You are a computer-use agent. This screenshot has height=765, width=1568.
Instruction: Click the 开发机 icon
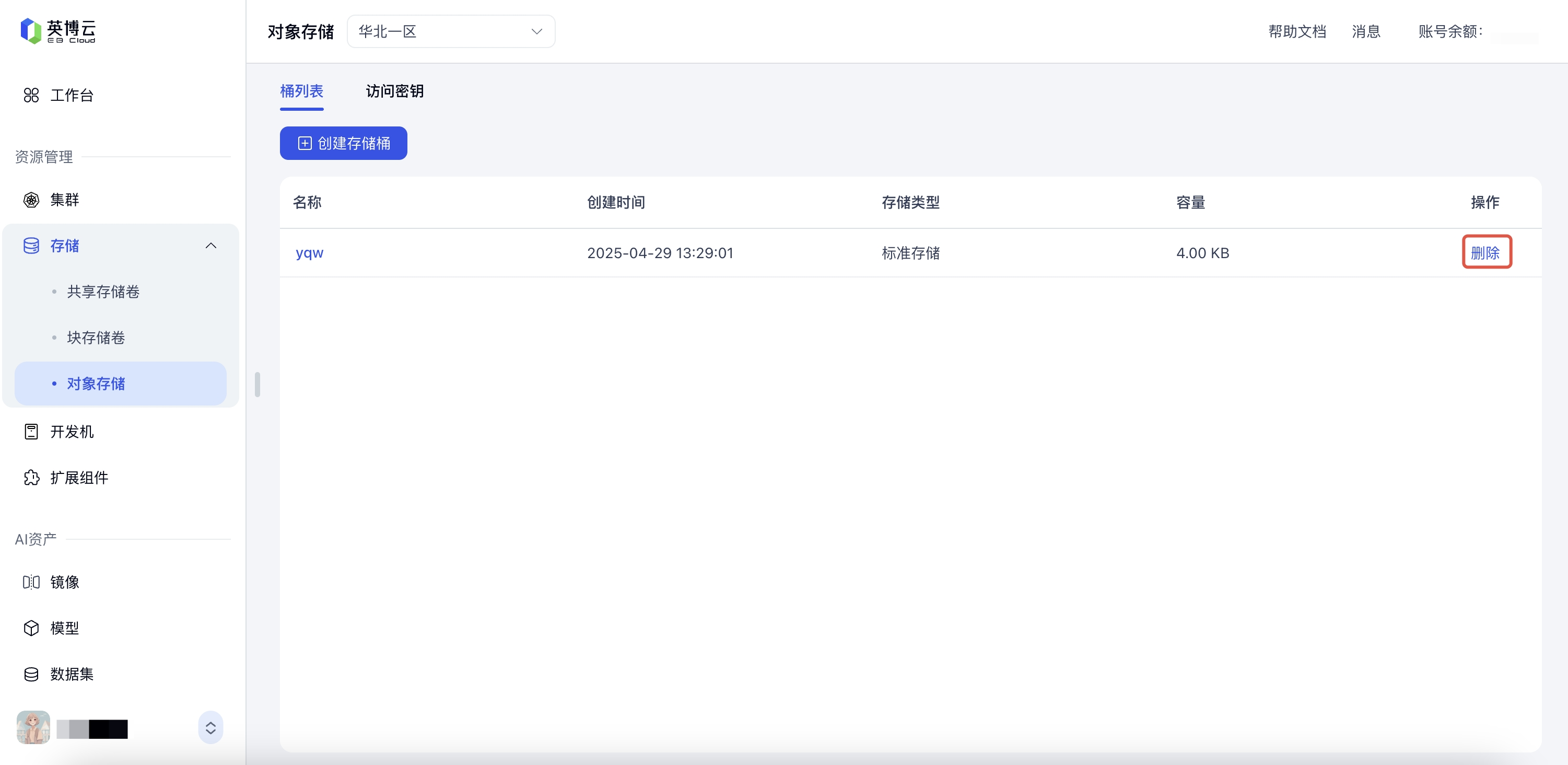coord(31,431)
